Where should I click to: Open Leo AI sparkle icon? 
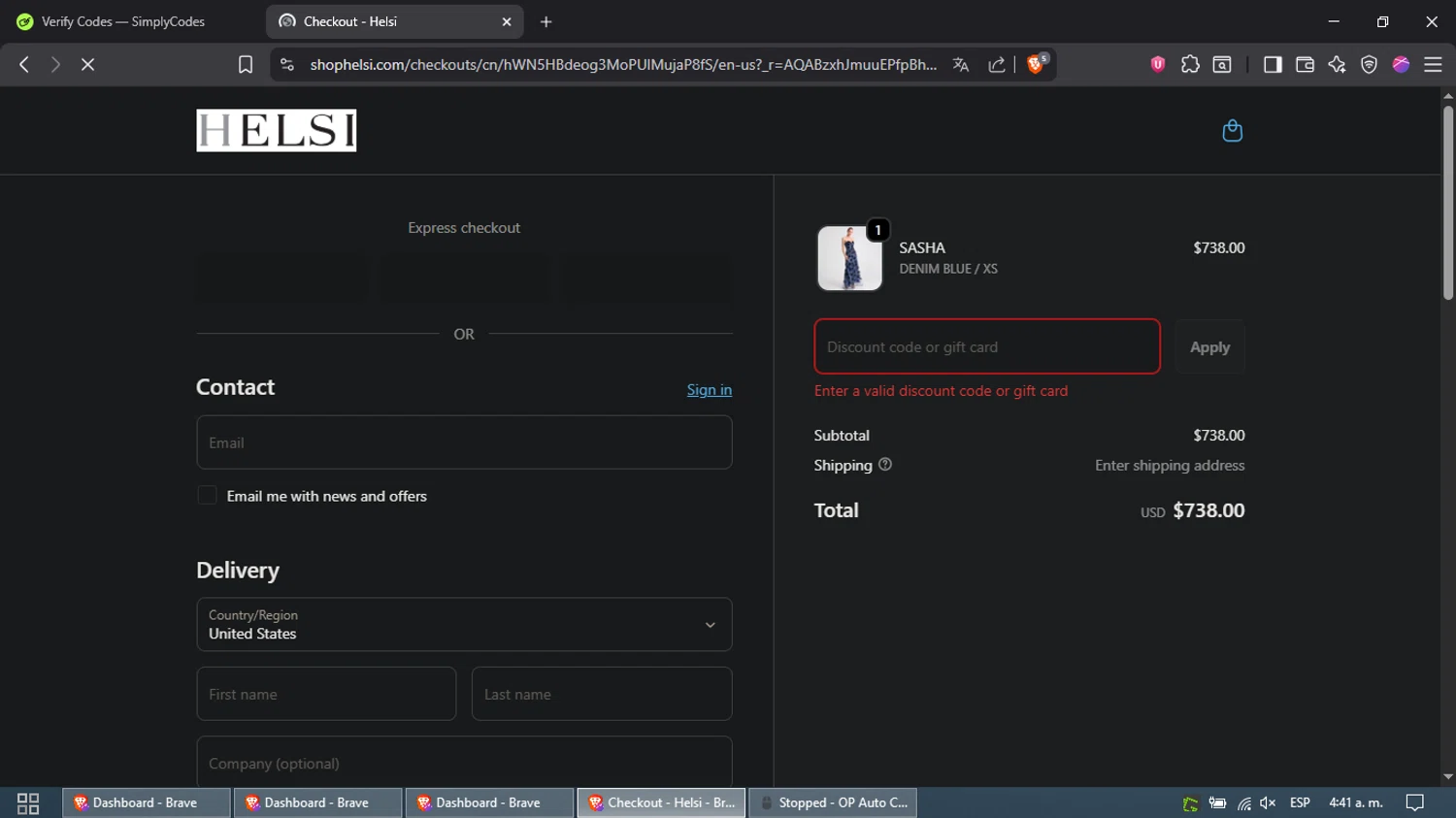pyautogui.click(x=1337, y=64)
